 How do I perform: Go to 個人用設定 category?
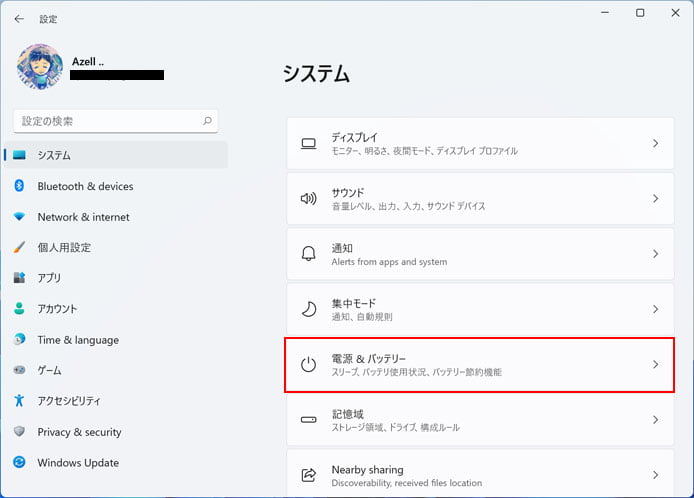[x=116, y=247]
